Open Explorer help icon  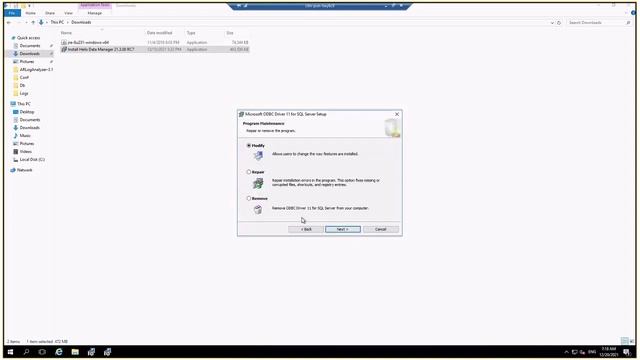tap(633, 13)
